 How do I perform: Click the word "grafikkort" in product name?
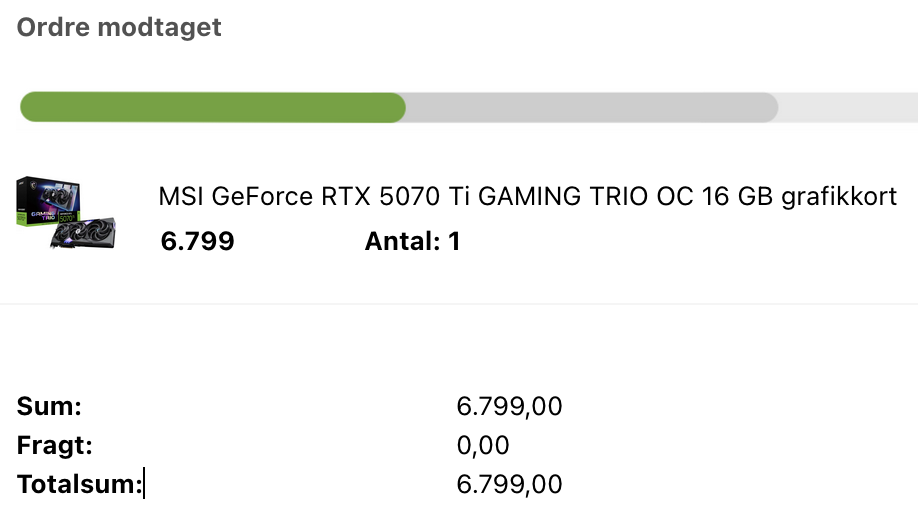839,197
